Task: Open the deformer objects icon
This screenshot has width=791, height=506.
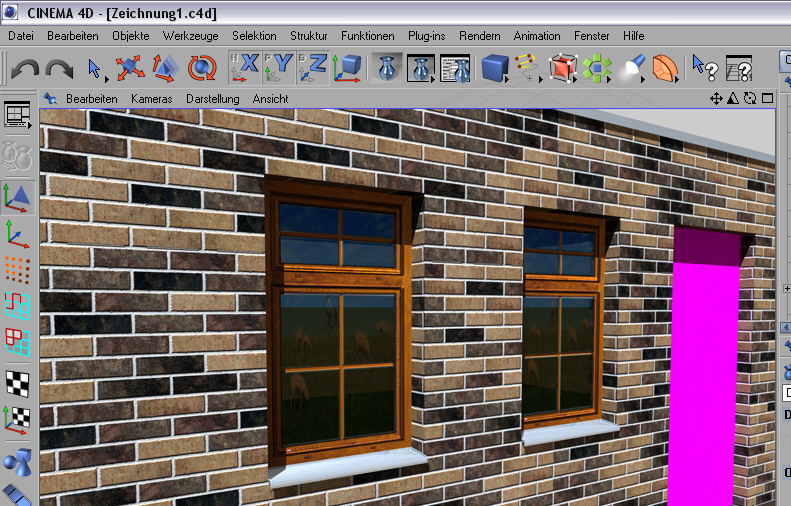Action: tap(664, 68)
